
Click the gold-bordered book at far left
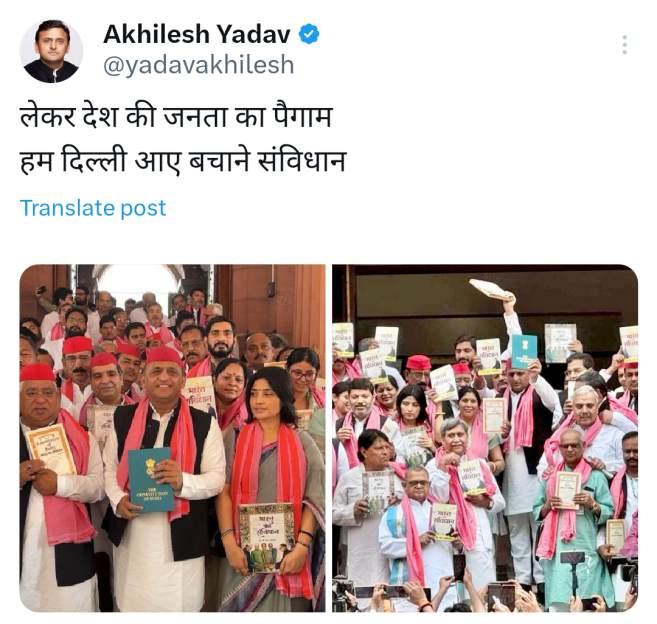(51, 448)
